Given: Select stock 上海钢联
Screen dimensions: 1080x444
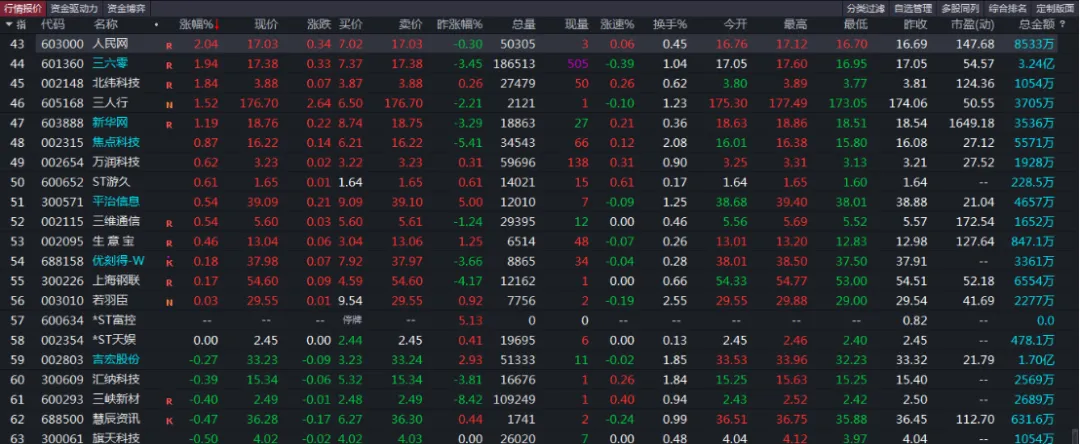Looking at the screenshot, I should point(116,281).
